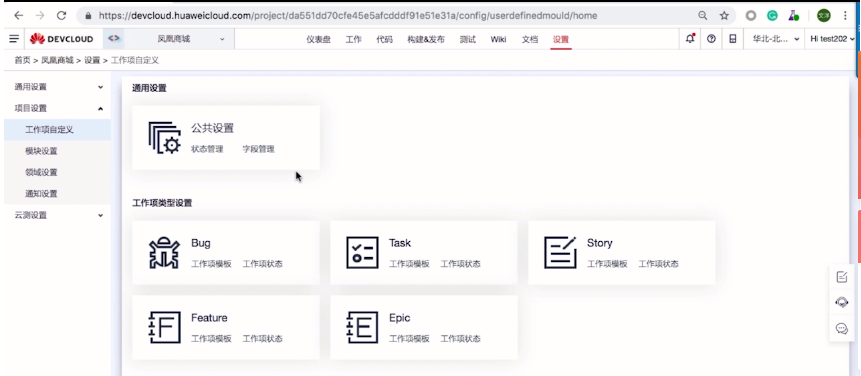Click the Epic E notebook icon
This screenshot has width=861, height=376.
click(362, 327)
